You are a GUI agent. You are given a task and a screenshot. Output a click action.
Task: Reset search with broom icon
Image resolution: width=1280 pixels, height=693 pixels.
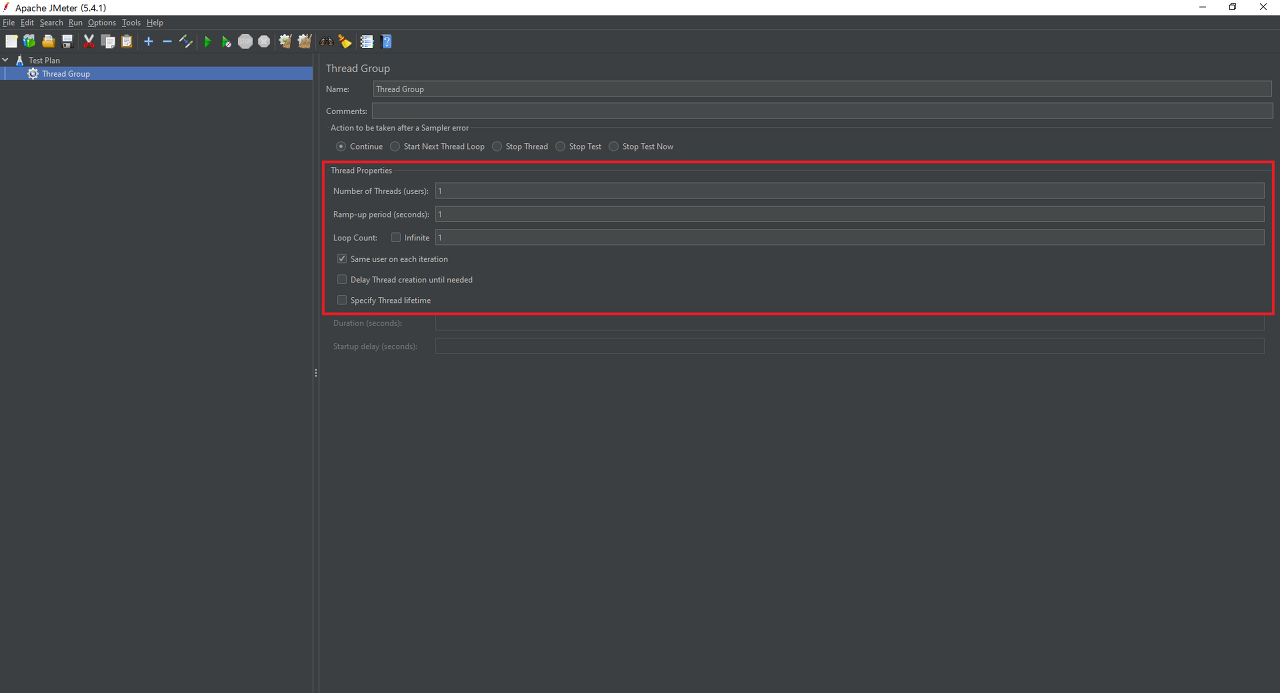click(x=345, y=41)
